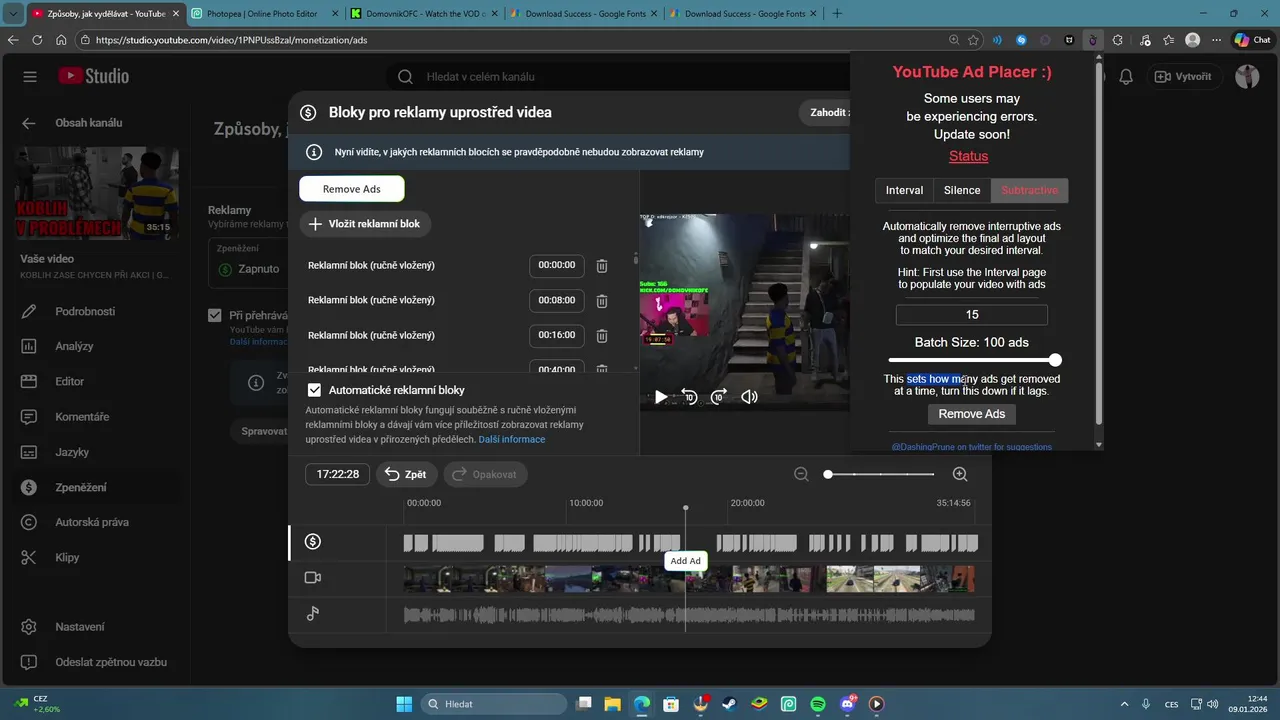Open the Windows Start menu
1280x720 pixels.
403,704
